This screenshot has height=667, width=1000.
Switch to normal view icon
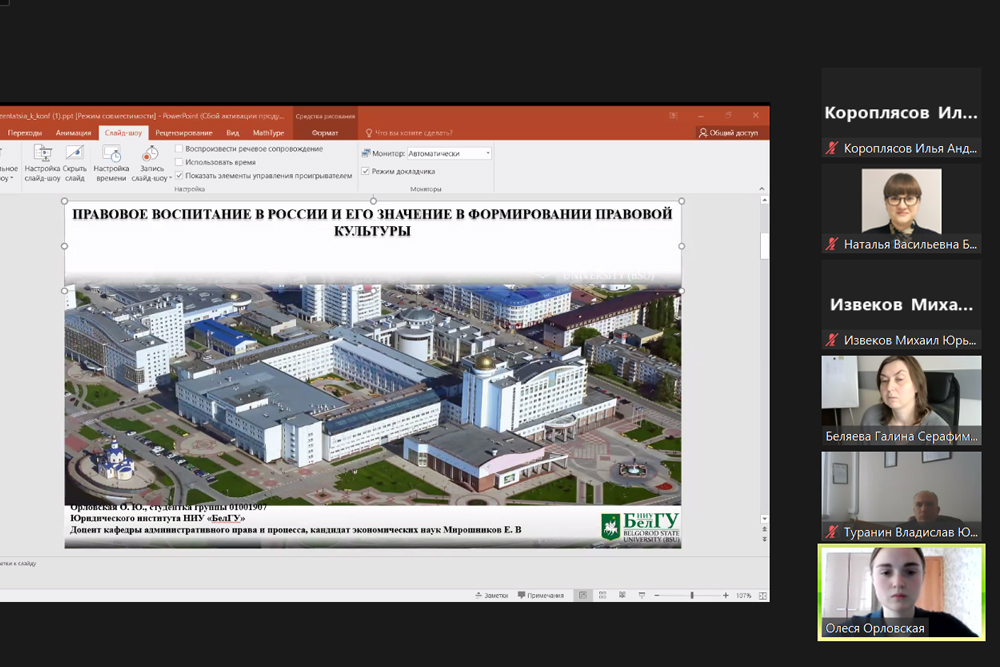point(583,595)
